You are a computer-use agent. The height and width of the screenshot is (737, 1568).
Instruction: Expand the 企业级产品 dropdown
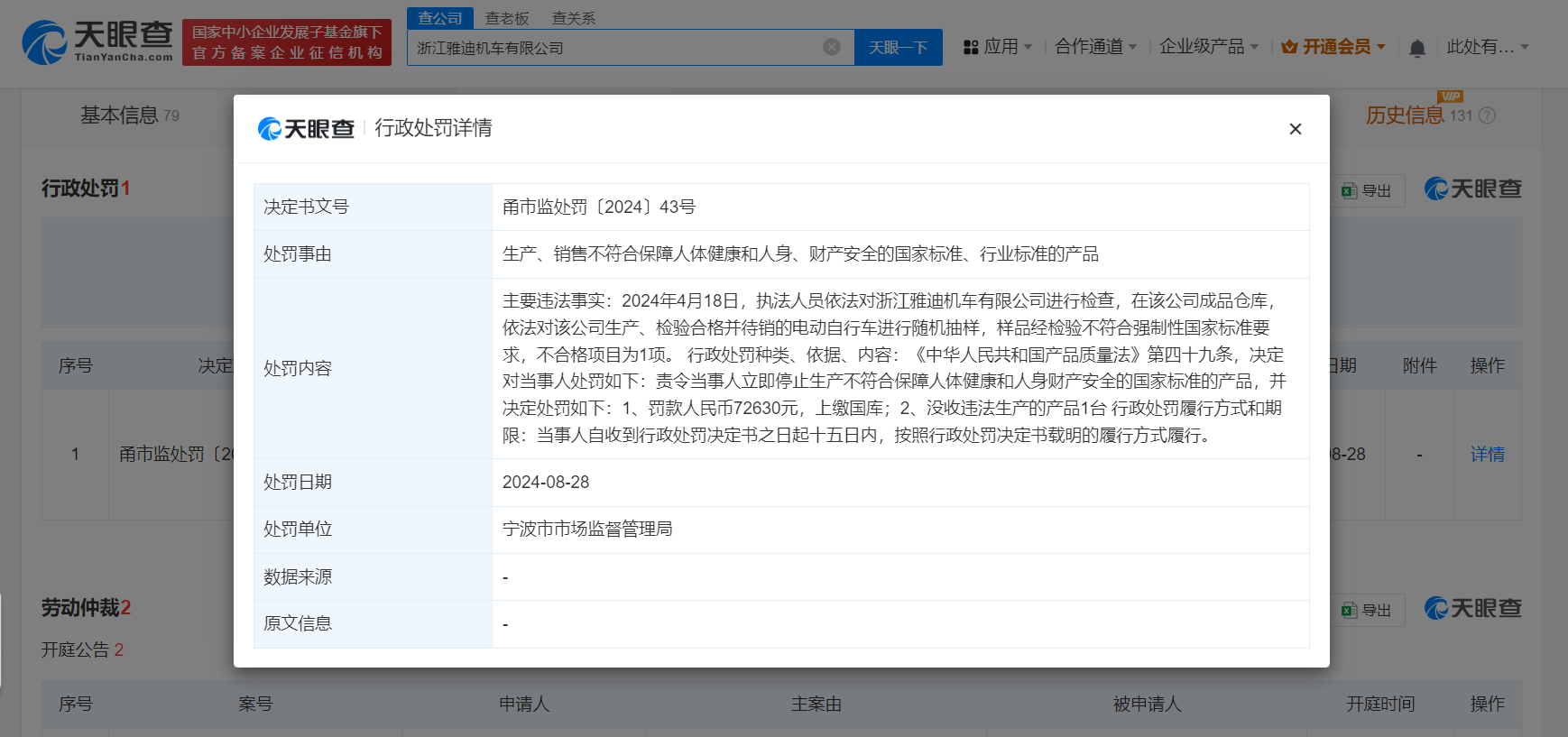coord(1208,47)
